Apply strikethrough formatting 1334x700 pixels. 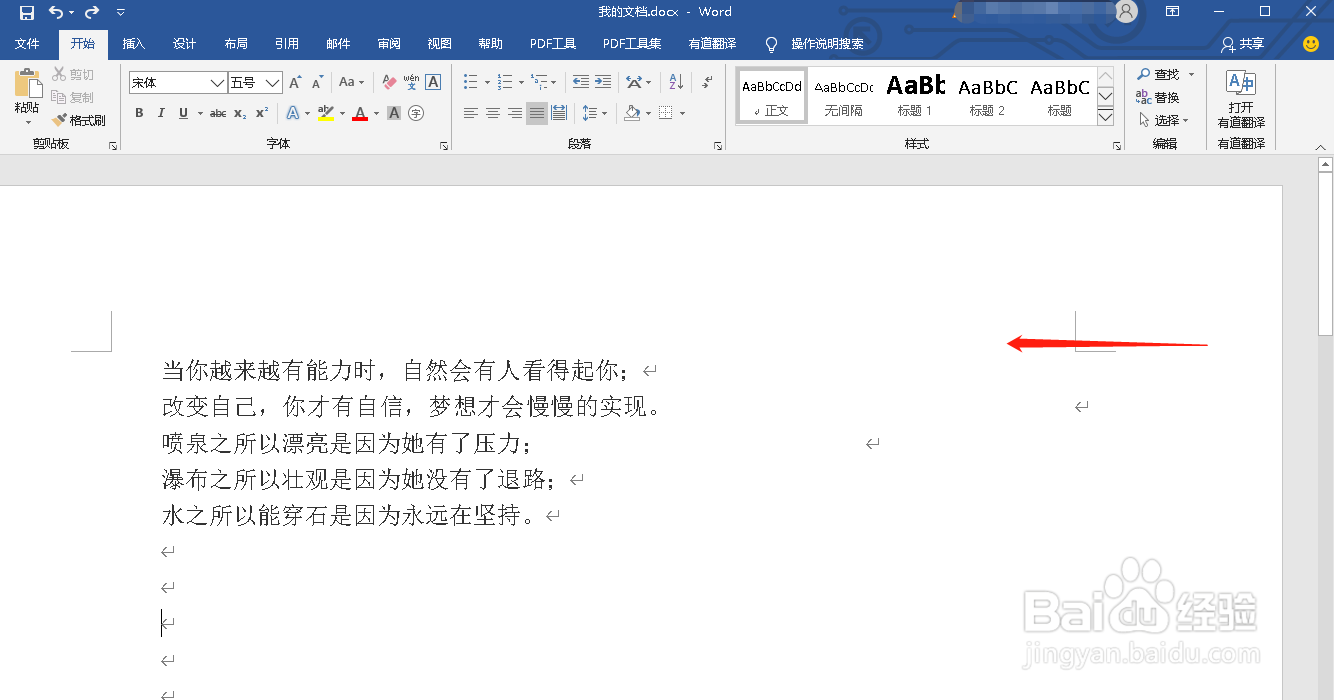click(219, 113)
